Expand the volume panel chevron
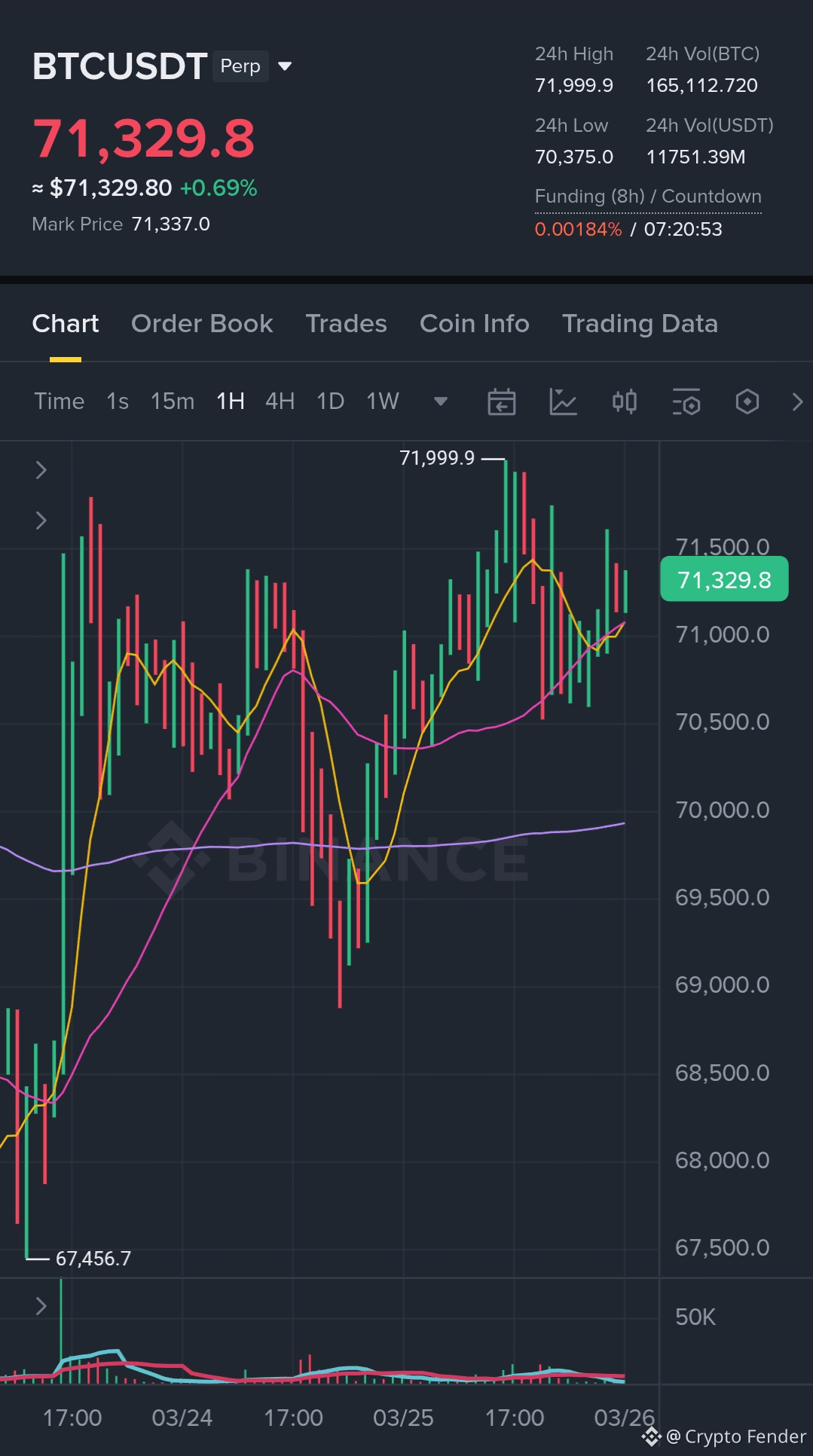The image size is (813, 1456). click(x=41, y=1307)
